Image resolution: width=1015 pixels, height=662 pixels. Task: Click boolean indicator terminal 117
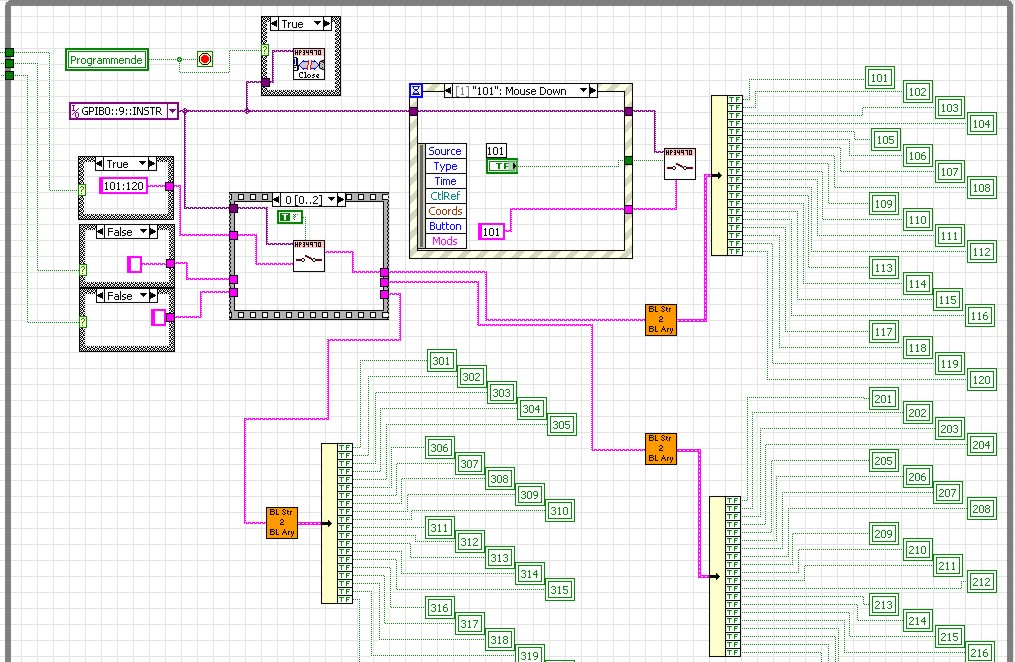coord(884,332)
